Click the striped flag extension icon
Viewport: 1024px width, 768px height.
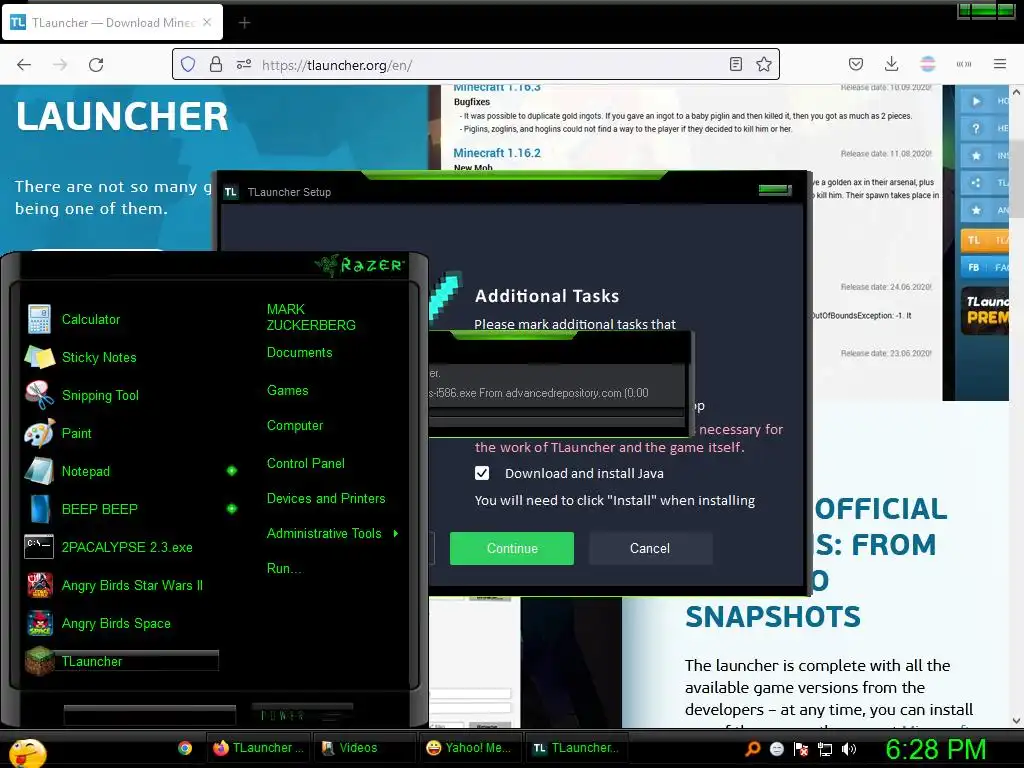click(928, 64)
